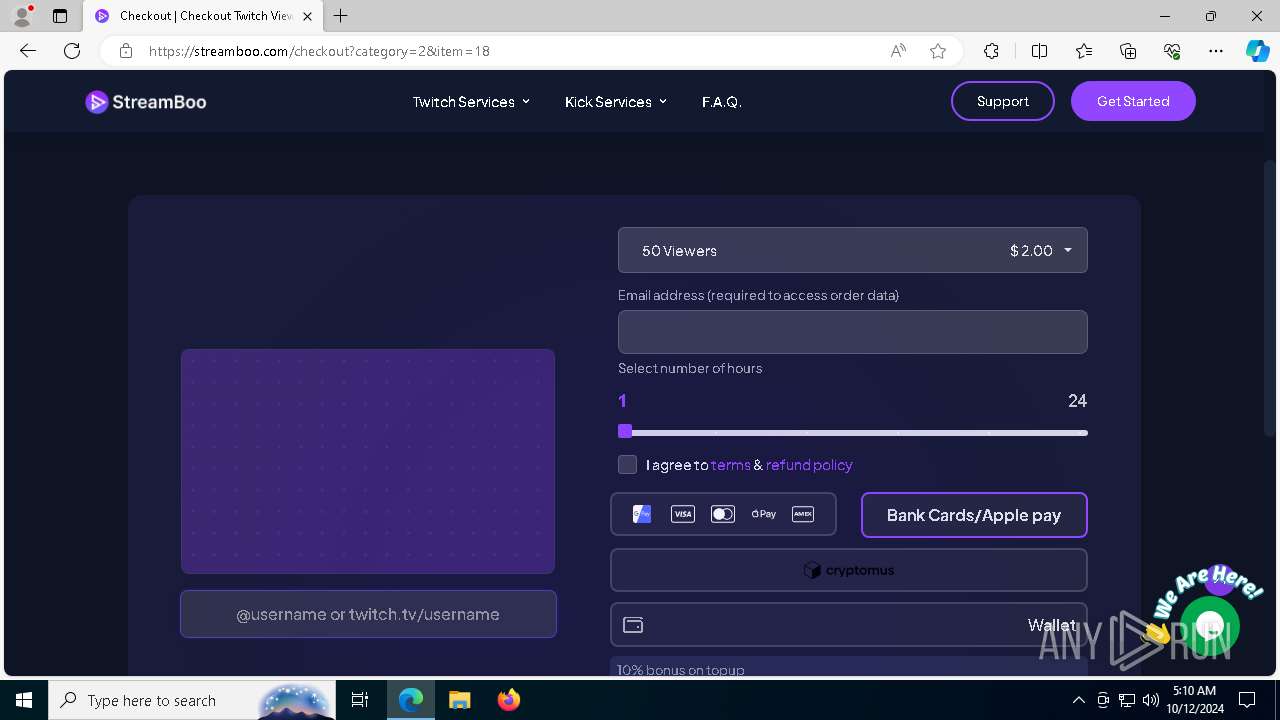The height and width of the screenshot is (720, 1280).
Task: Open the notifications center
Action: click(1247, 700)
